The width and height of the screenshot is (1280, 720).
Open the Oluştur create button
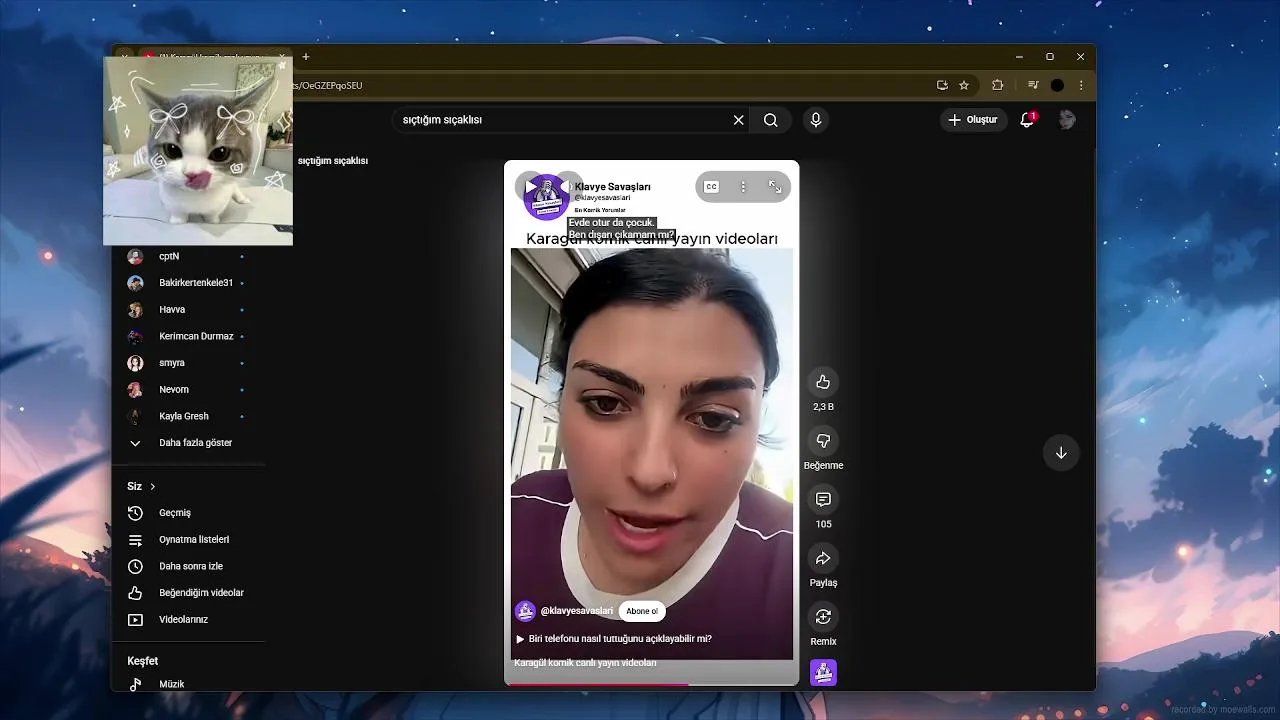click(973, 120)
